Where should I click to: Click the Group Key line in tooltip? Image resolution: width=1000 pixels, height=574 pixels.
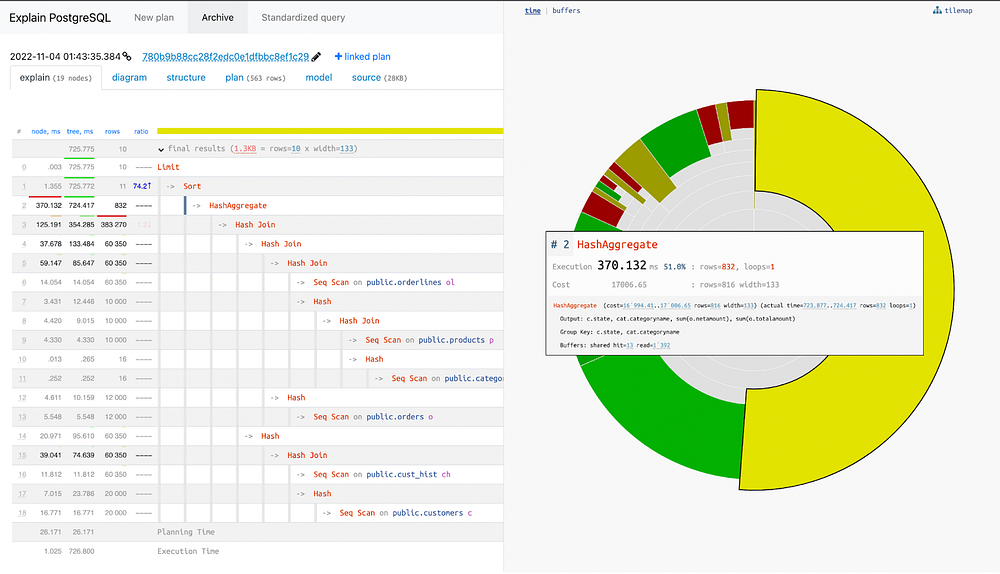(619, 332)
